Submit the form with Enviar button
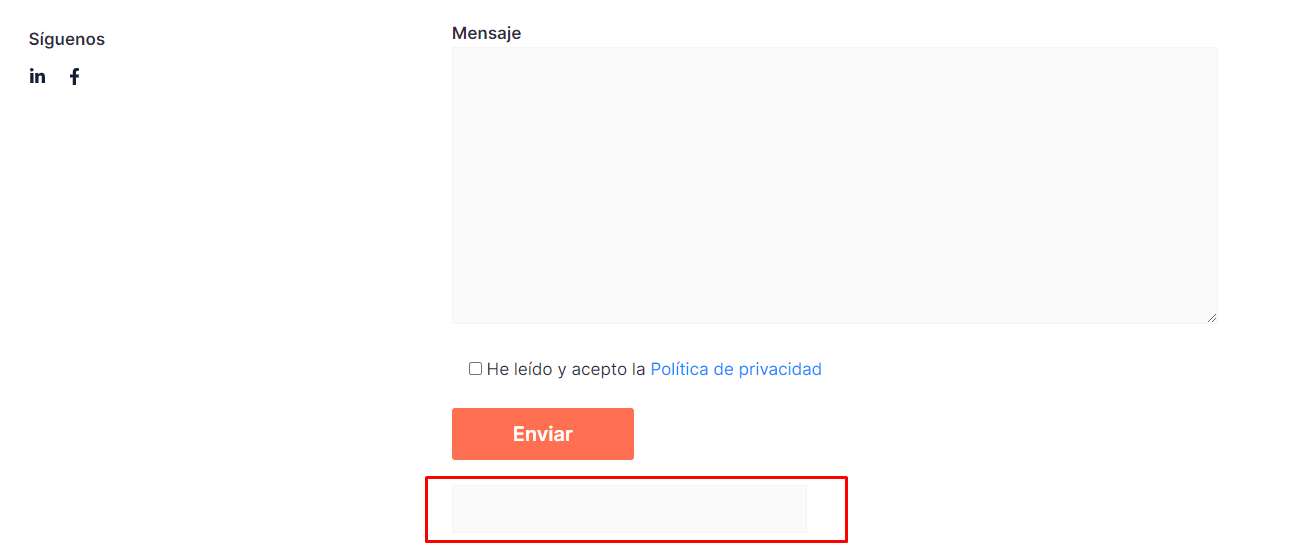The width and height of the screenshot is (1311, 549). point(543,434)
